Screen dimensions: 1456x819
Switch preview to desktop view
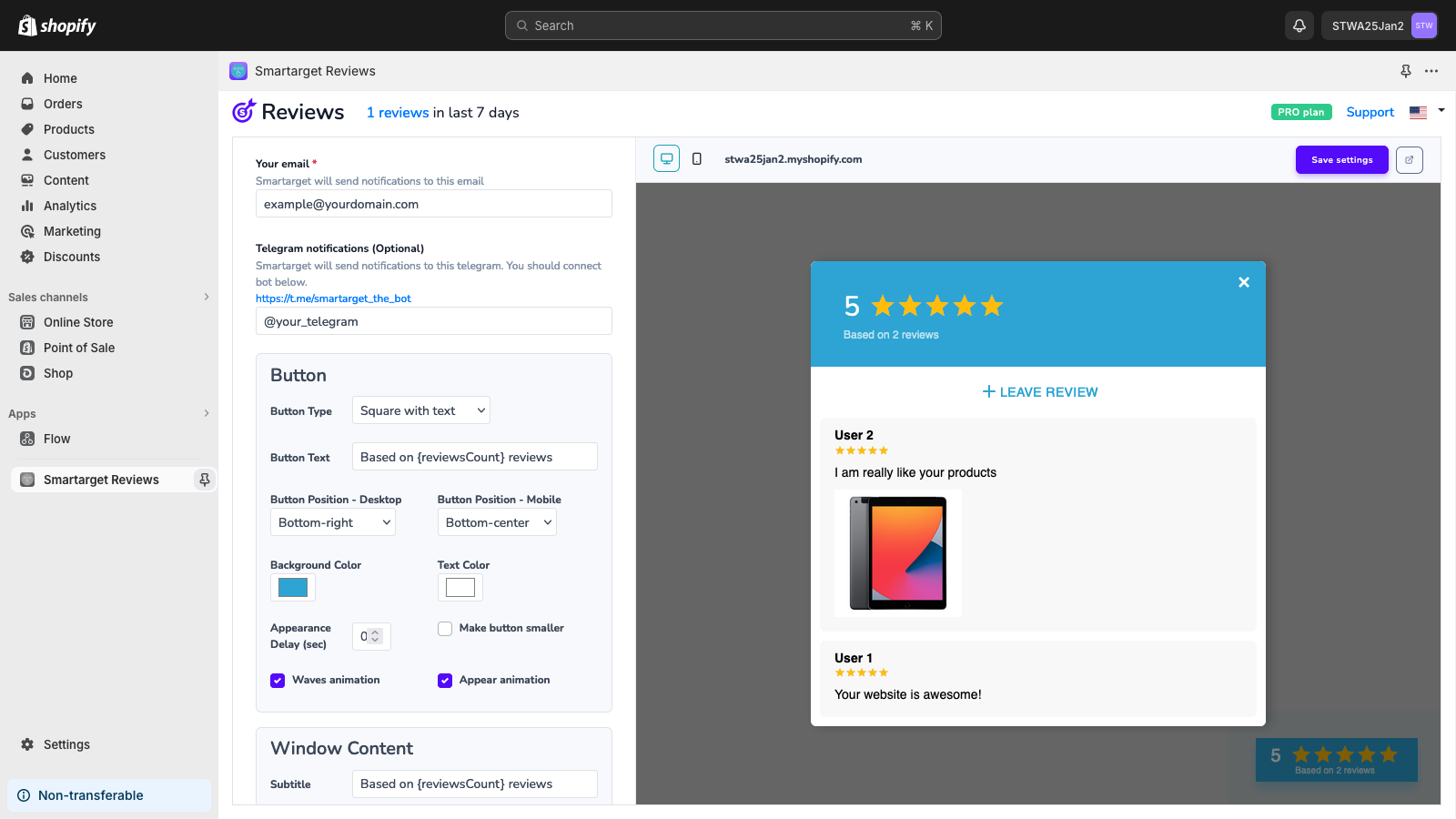[x=666, y=159]
